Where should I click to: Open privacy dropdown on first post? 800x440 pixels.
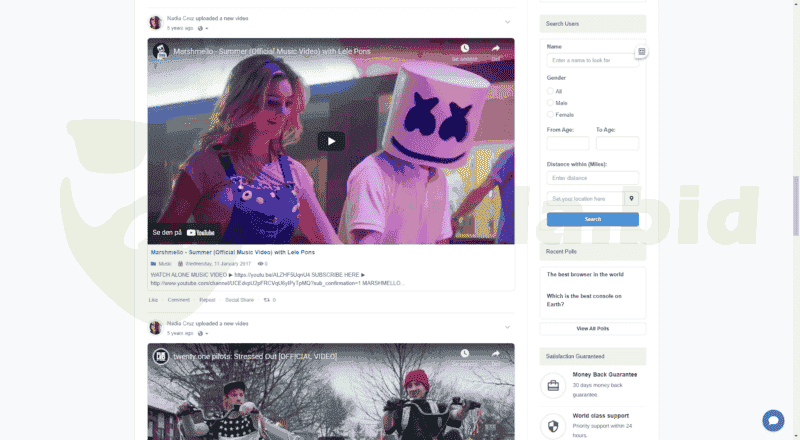click(x=203, y=28)
